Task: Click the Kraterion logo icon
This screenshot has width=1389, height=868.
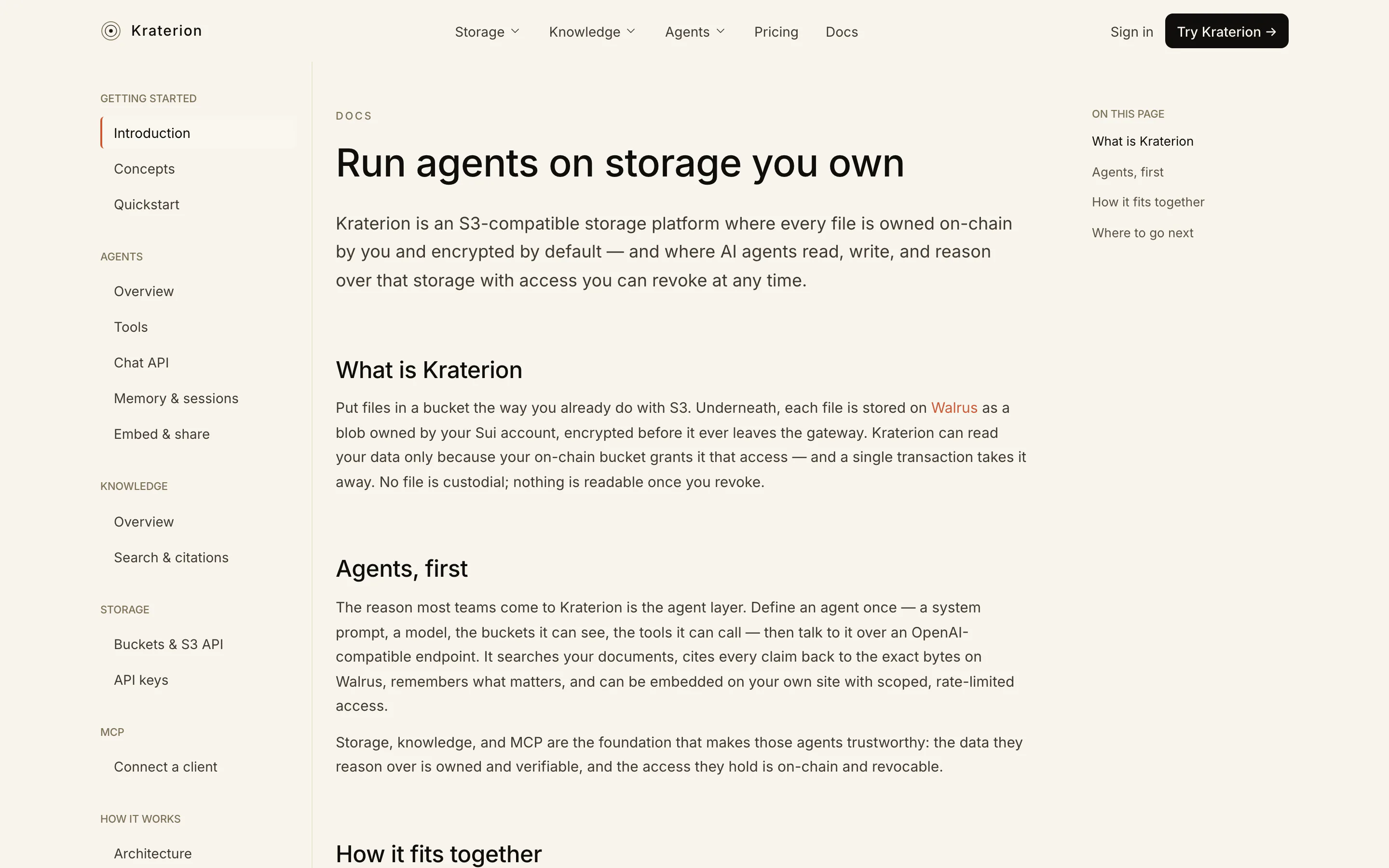Action: (111, 31)
